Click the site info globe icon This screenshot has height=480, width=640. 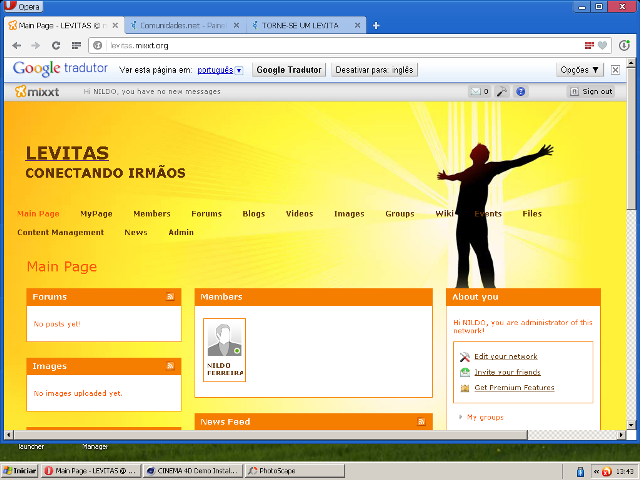click(x=98, y=45)
